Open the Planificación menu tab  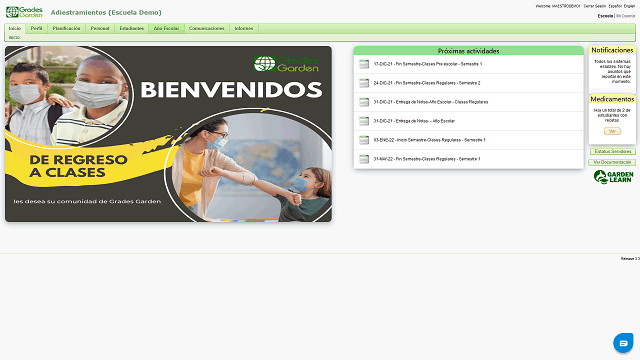(67, 28)
